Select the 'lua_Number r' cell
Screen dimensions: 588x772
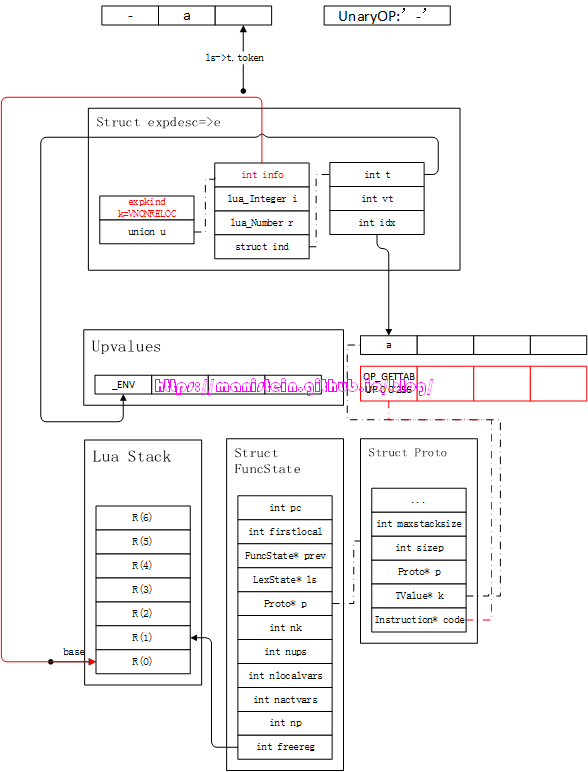(262, 223)
